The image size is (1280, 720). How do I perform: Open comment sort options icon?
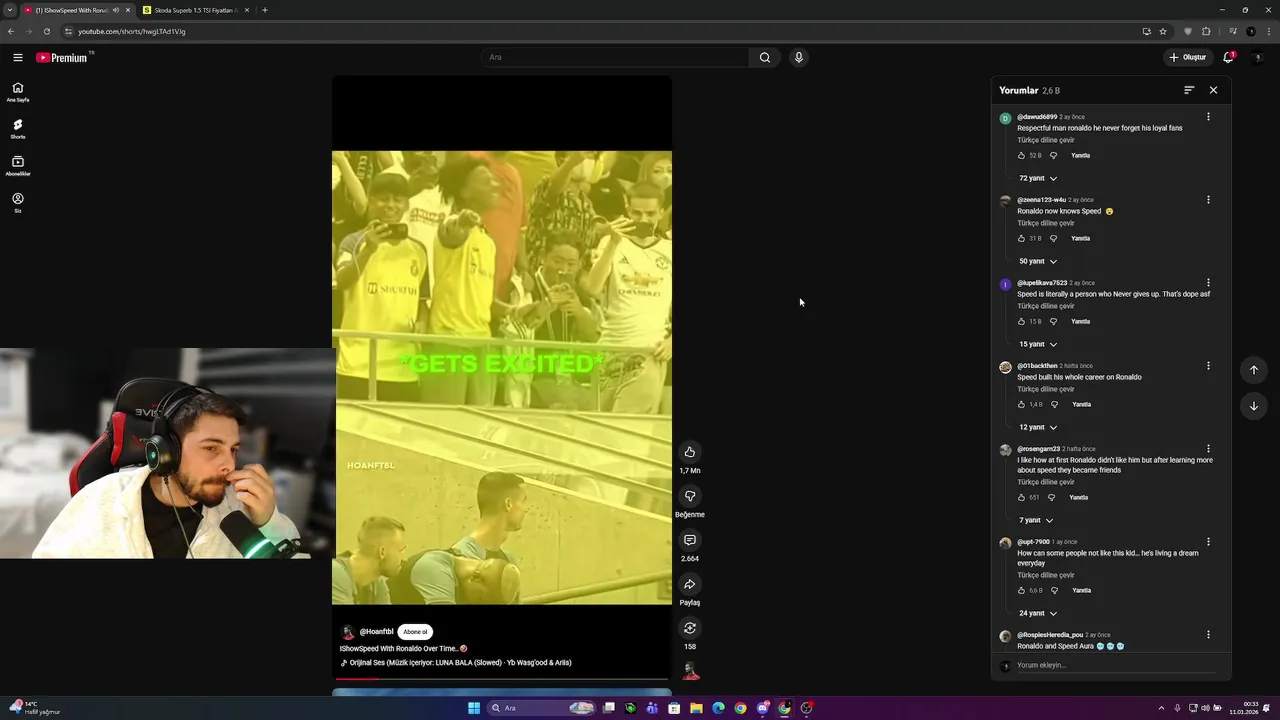1189,90
